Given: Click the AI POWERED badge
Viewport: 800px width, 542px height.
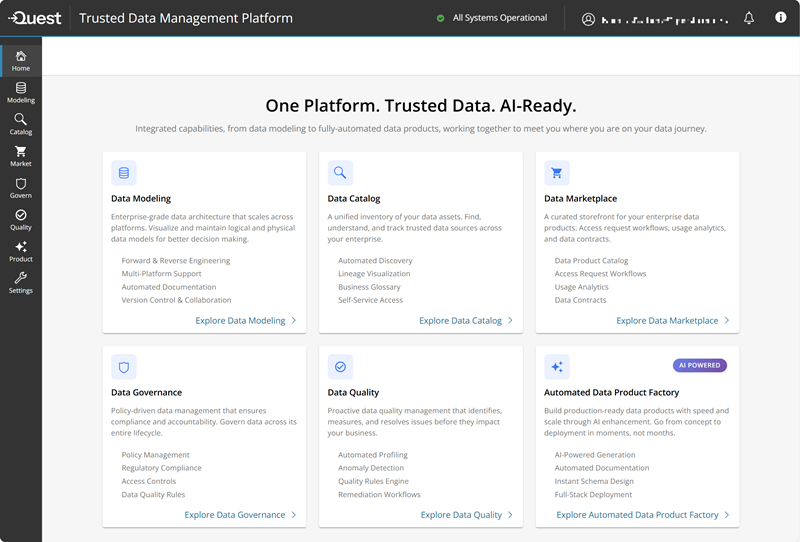Looking at the screenshot, I should 700,365.
